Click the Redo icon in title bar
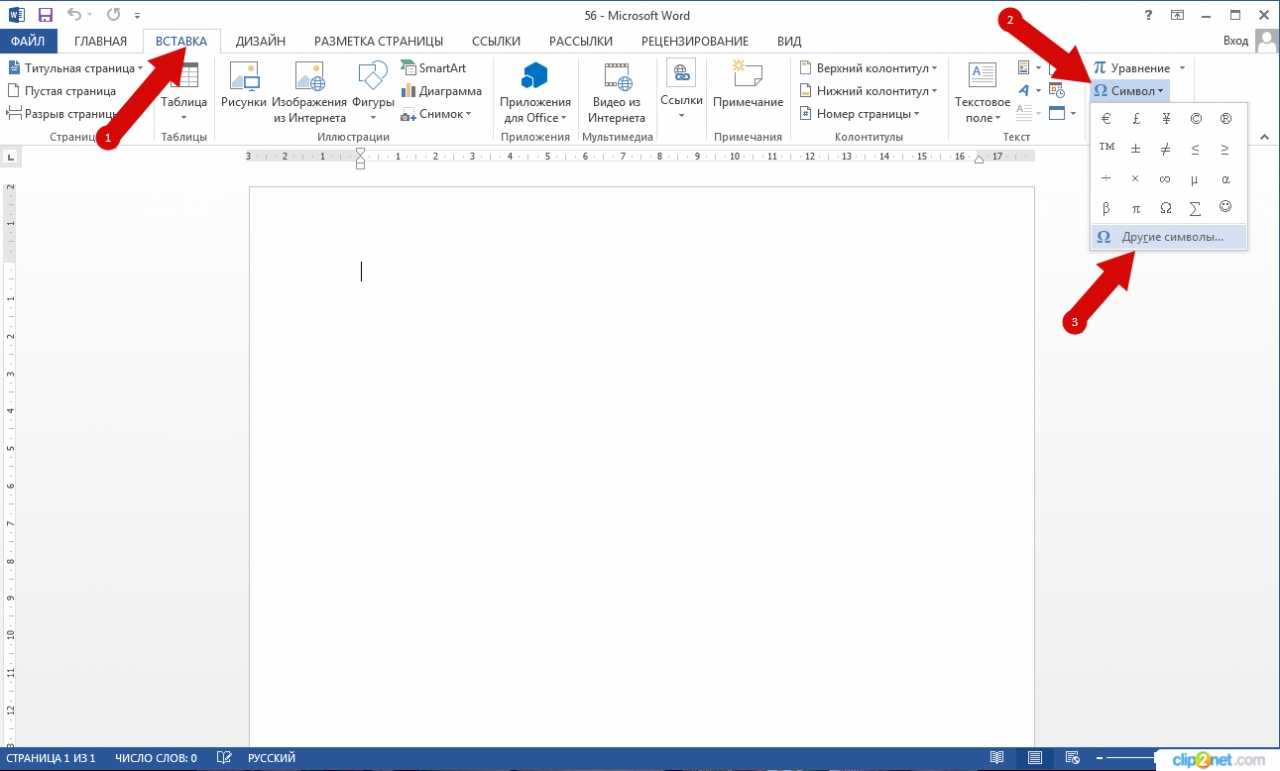The image size is (1280, 771). (x=112, y=15)
